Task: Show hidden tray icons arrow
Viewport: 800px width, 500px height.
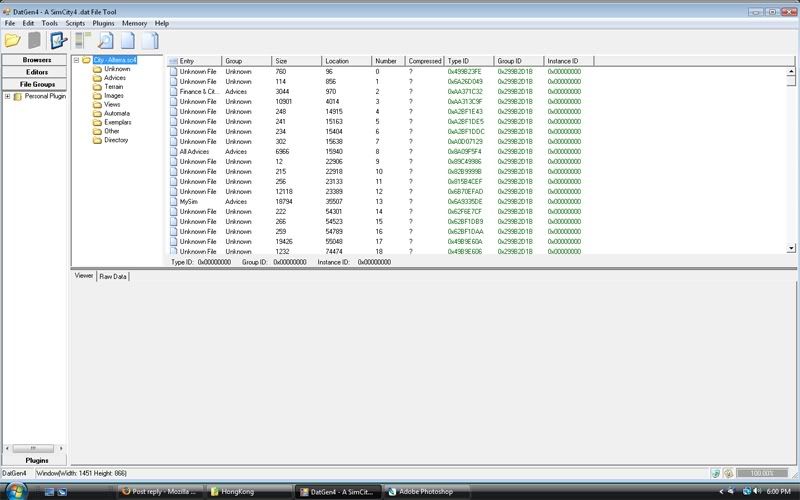Action: pyautogui.click(x=721, y=491)
